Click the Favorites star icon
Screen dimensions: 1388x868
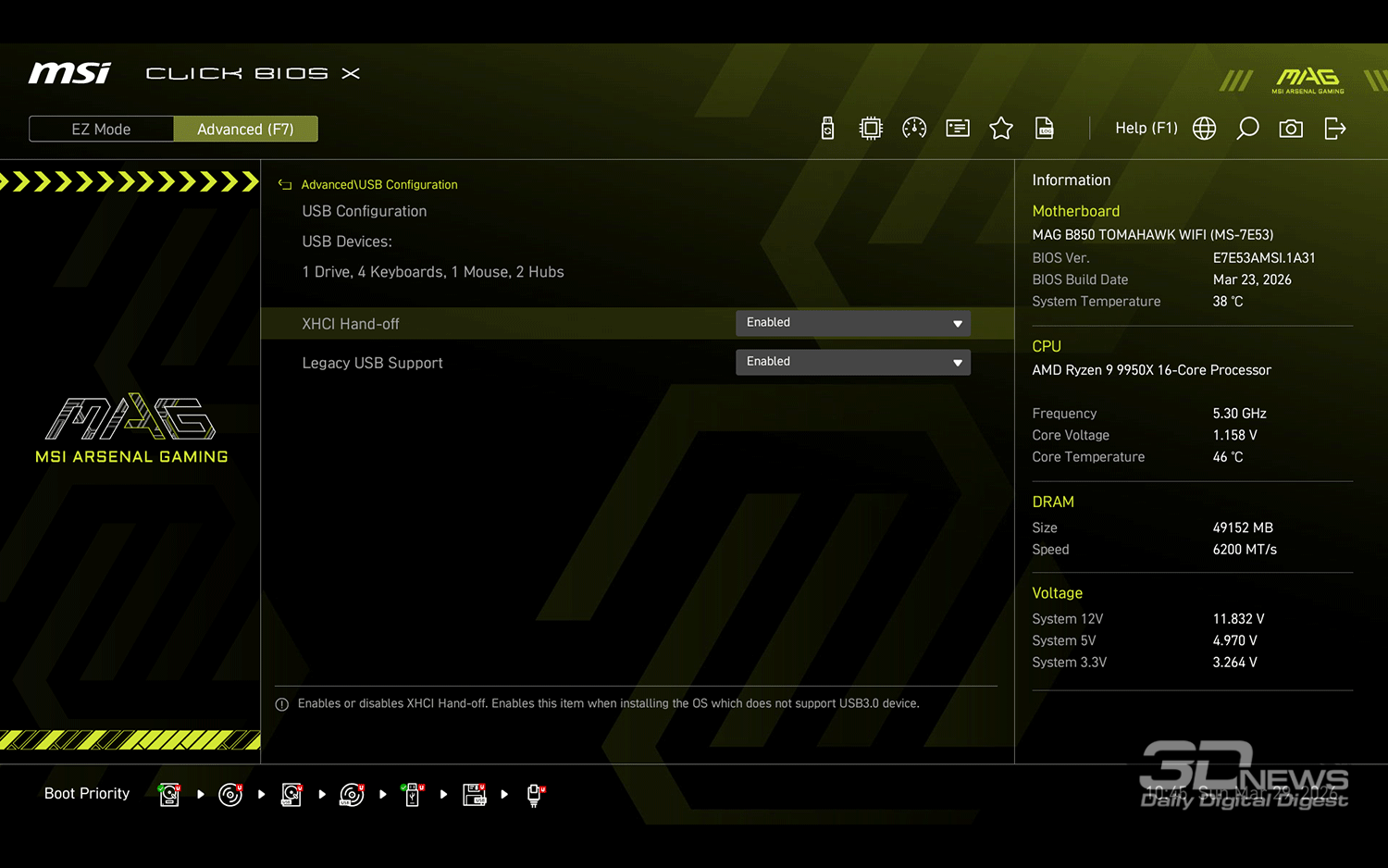click(1001, 129)
